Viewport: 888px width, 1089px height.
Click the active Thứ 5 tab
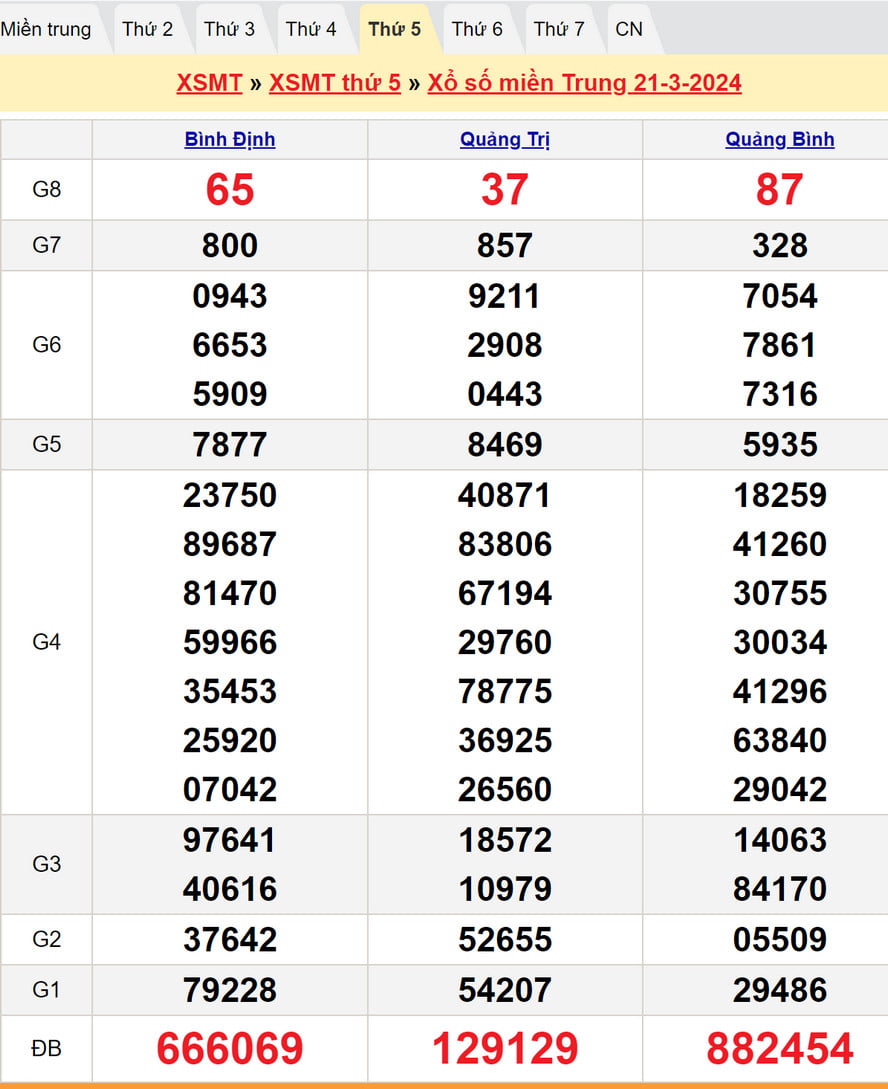point(394,29)
